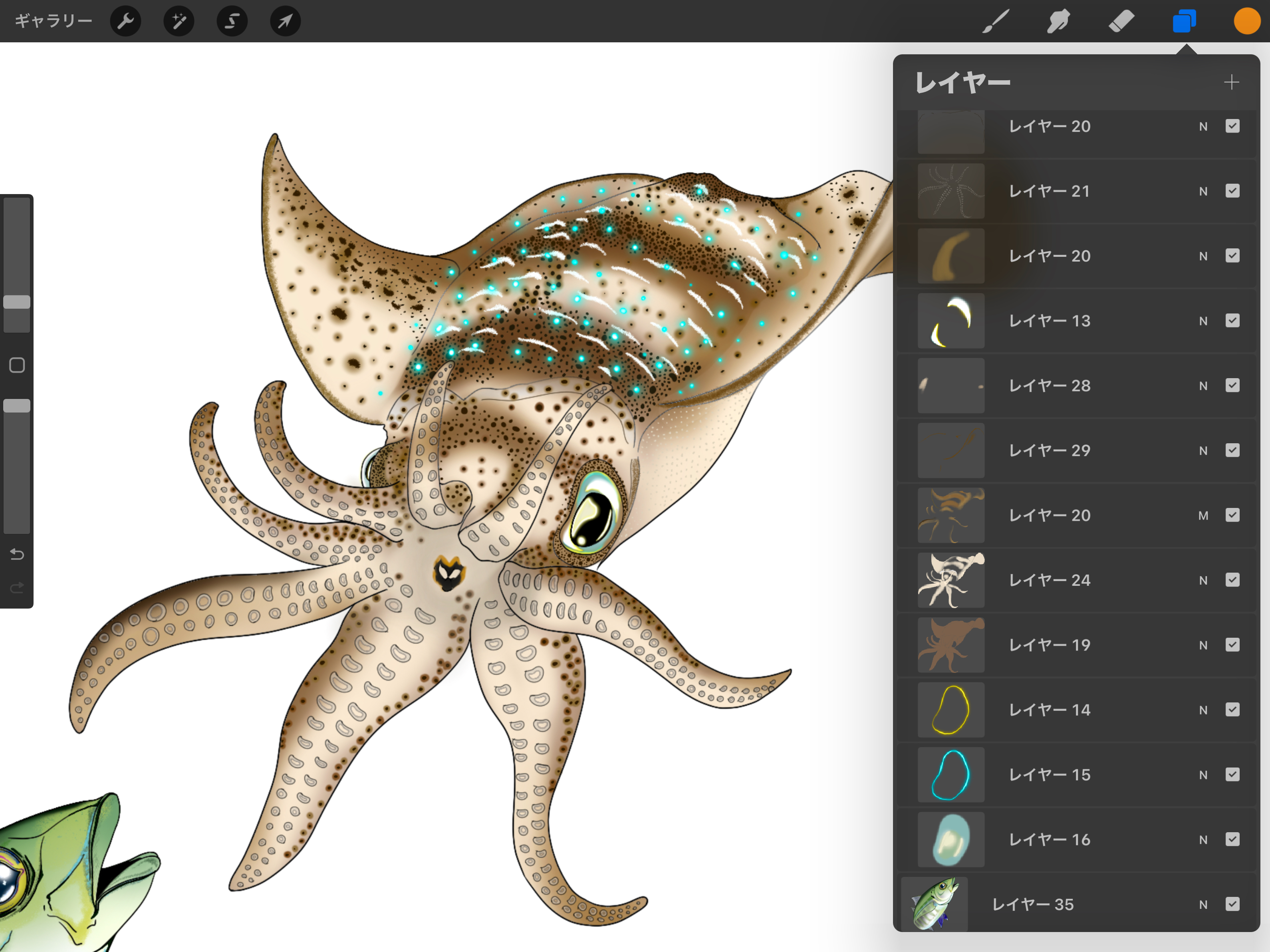1270x952 pixels.
Task: Tap the undo arrow in sidebar
Action: tap(17, 554)
